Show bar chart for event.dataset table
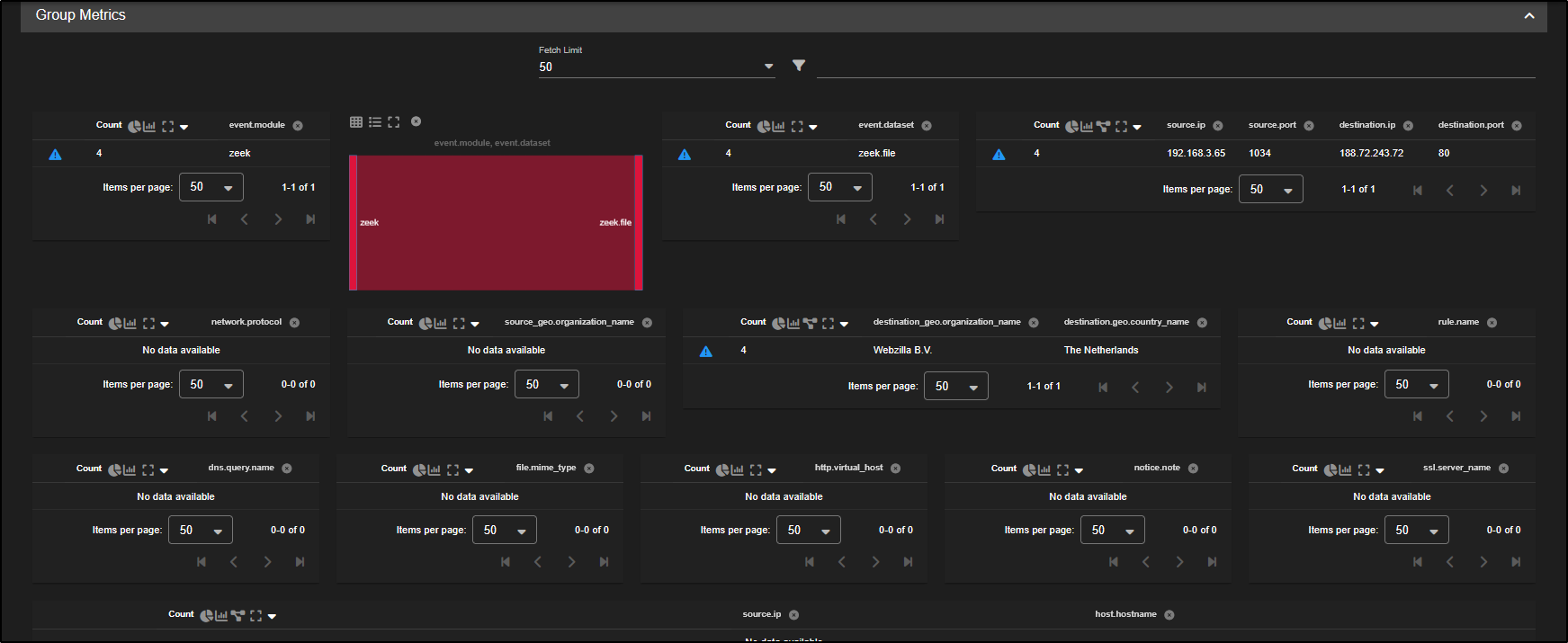 click(779, 127)
